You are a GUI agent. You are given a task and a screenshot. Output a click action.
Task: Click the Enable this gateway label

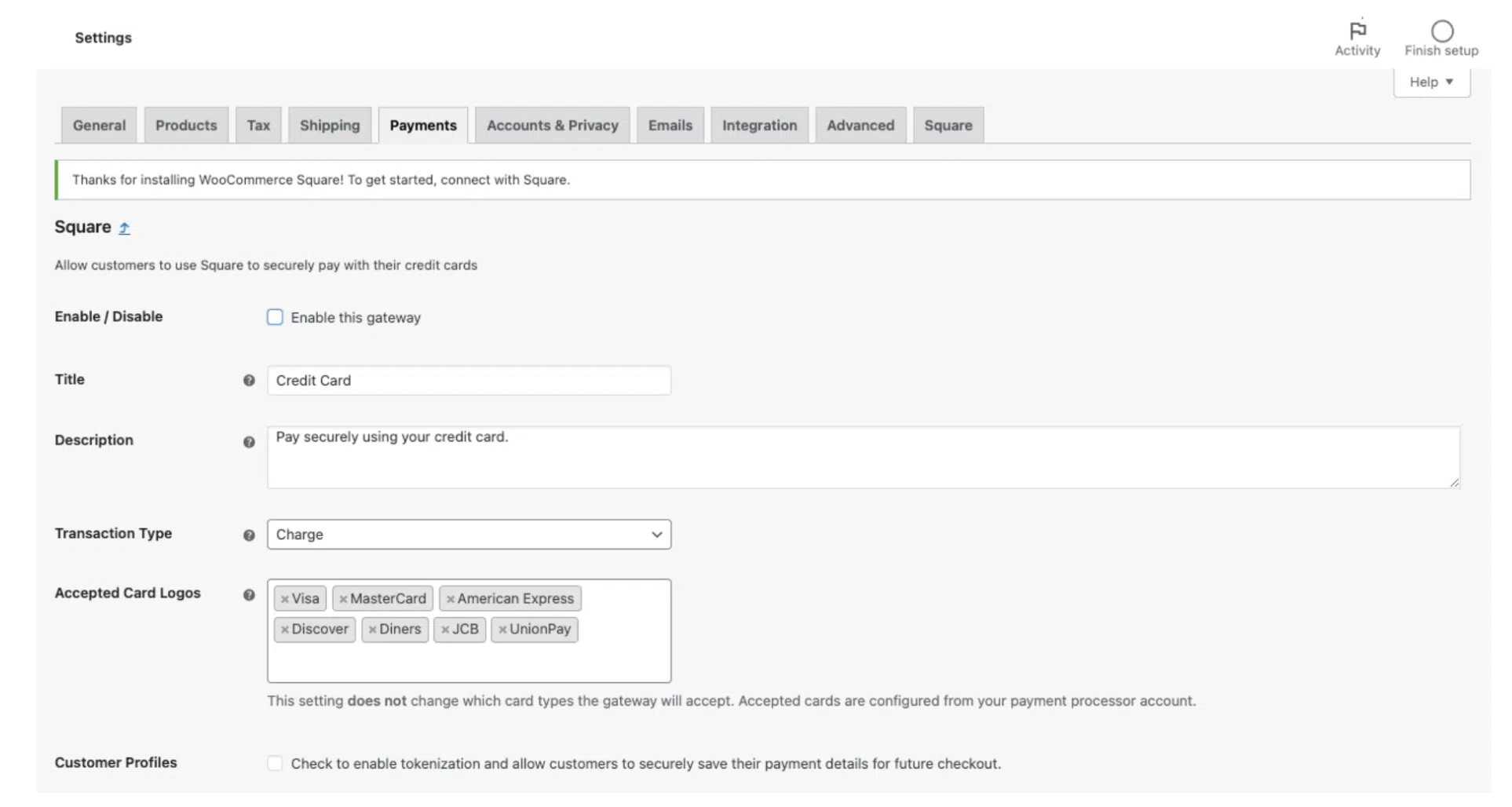356,319
